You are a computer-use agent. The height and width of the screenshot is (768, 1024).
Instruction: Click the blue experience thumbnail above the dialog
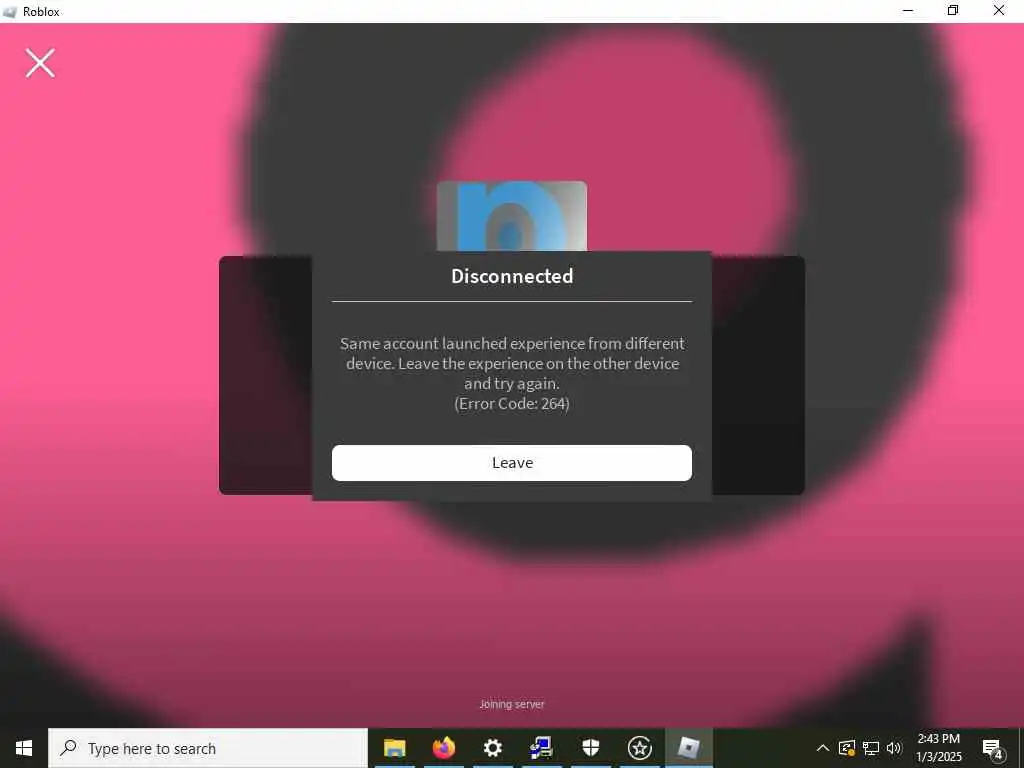click(x=511, y=216)
